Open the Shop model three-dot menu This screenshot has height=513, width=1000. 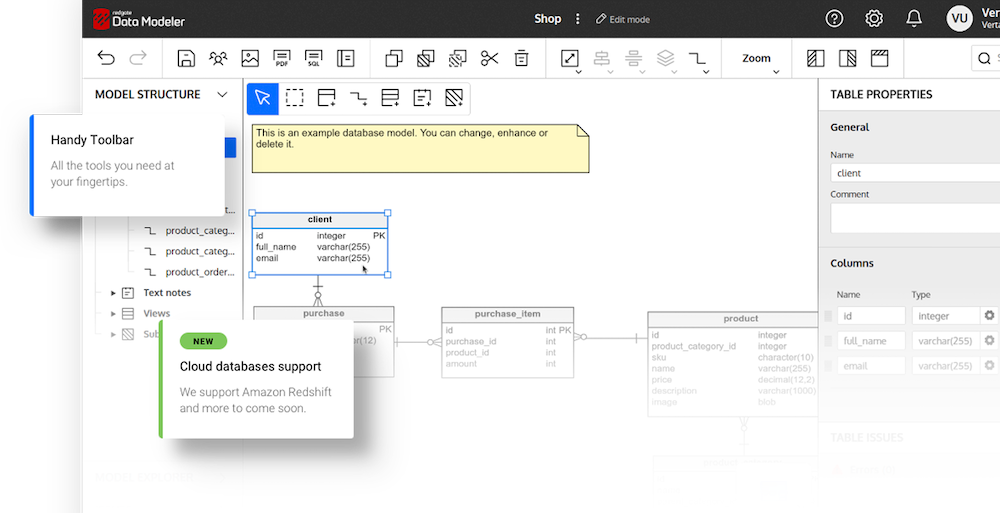(577, 19)
